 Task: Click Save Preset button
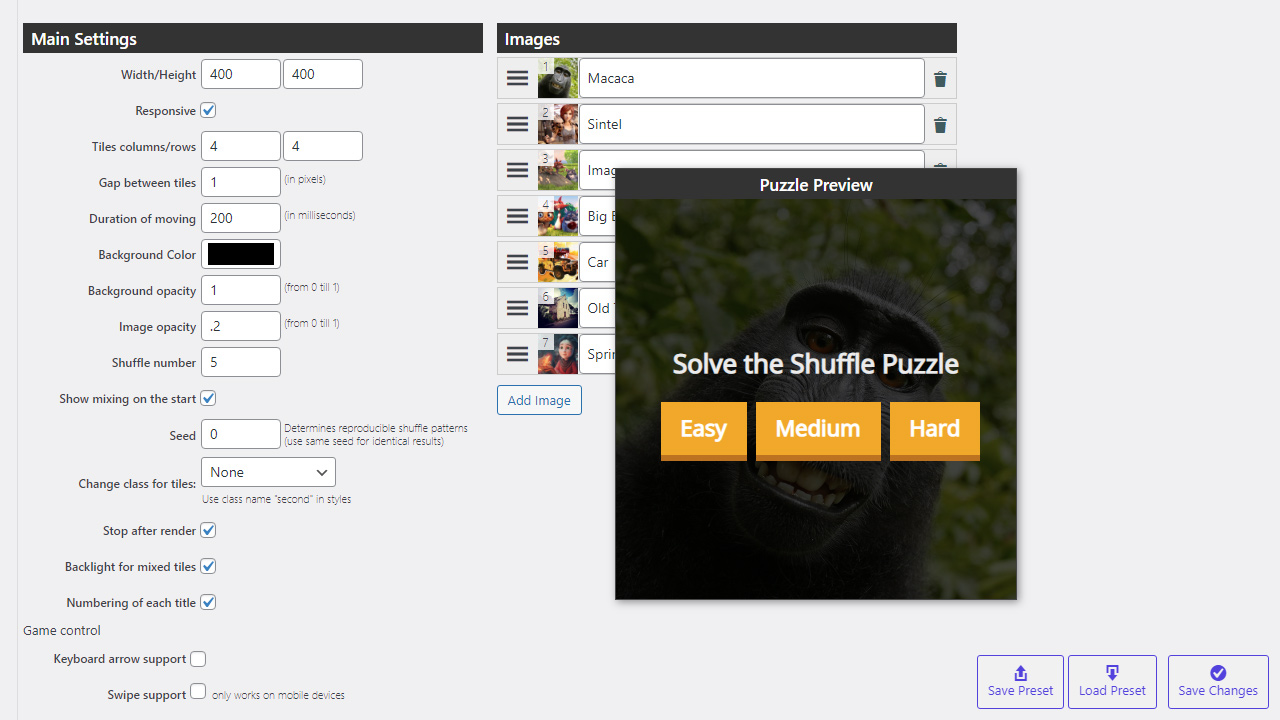click(x=1020, y=682)
